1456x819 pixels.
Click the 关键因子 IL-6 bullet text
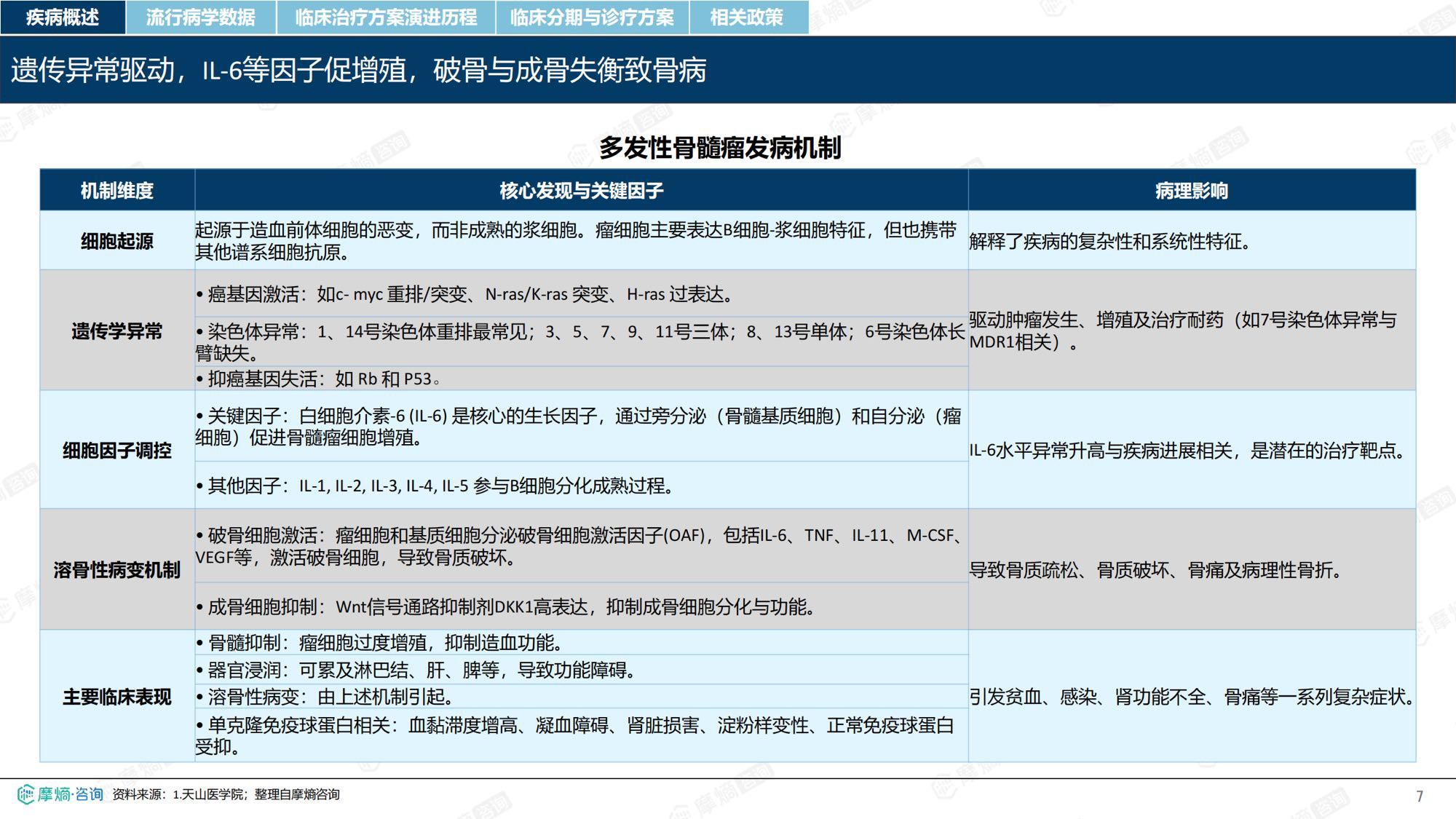click(579, 427)
